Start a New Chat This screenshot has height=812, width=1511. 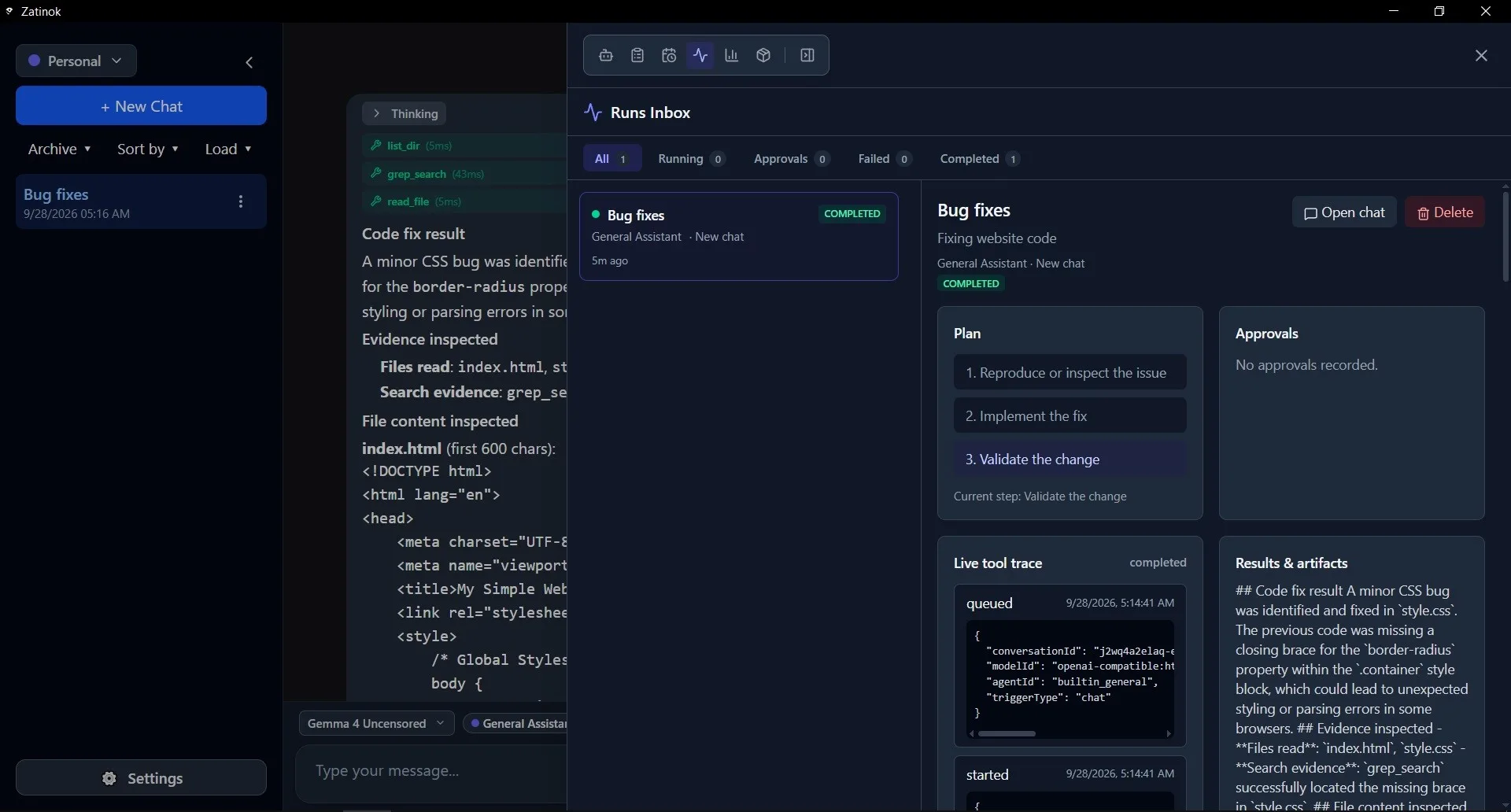pyautogui.click(x=142, y=105)
